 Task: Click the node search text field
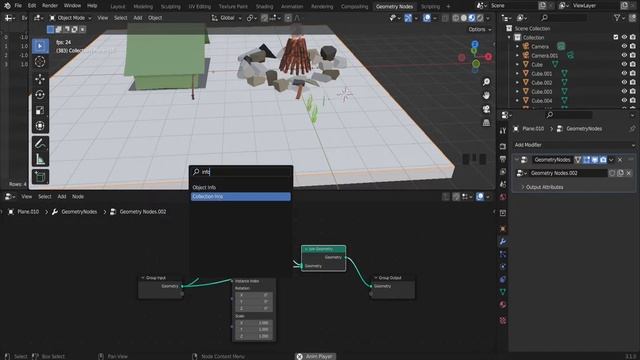tap(241, 172)
